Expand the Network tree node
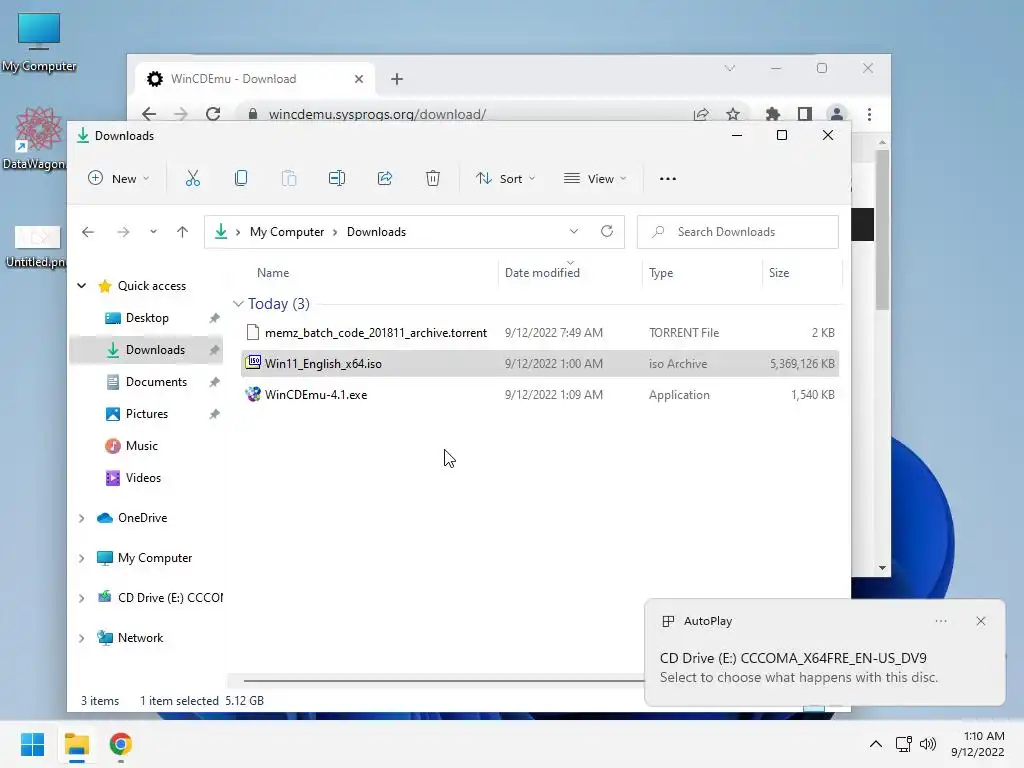1024x768 pixels. tap(82, 638)
